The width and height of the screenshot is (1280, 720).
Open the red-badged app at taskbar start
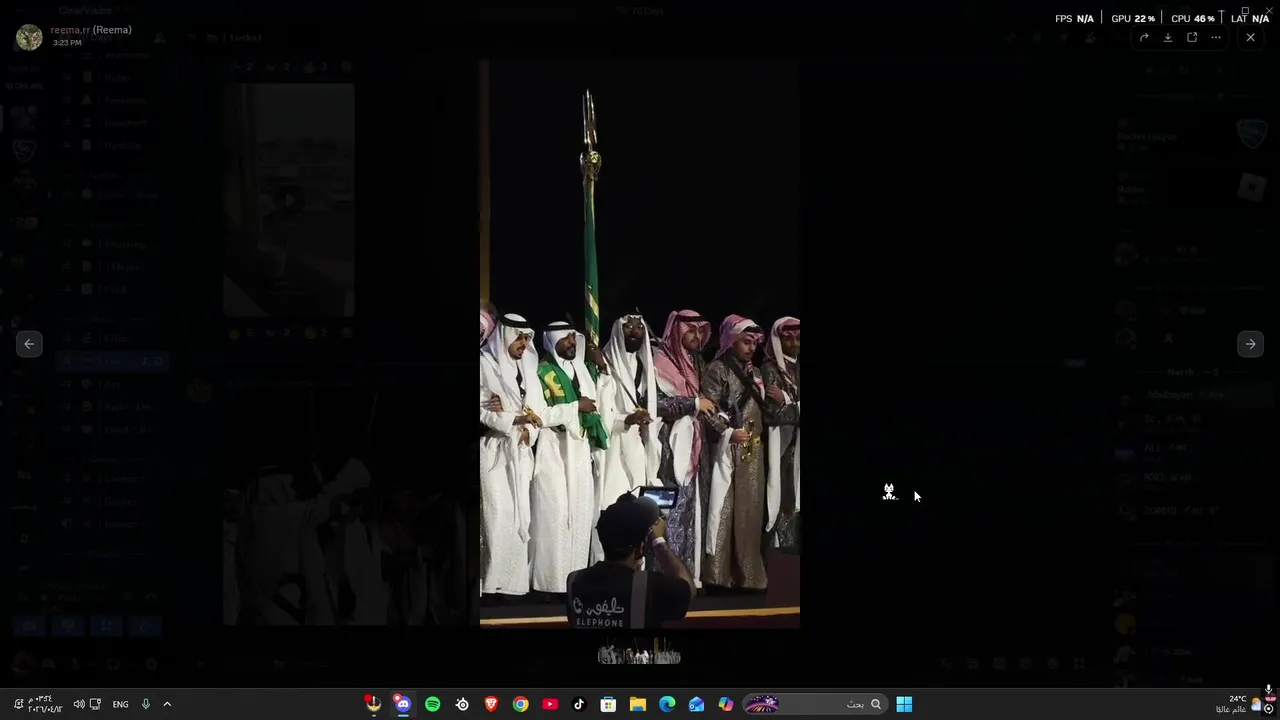coord(373,704)
